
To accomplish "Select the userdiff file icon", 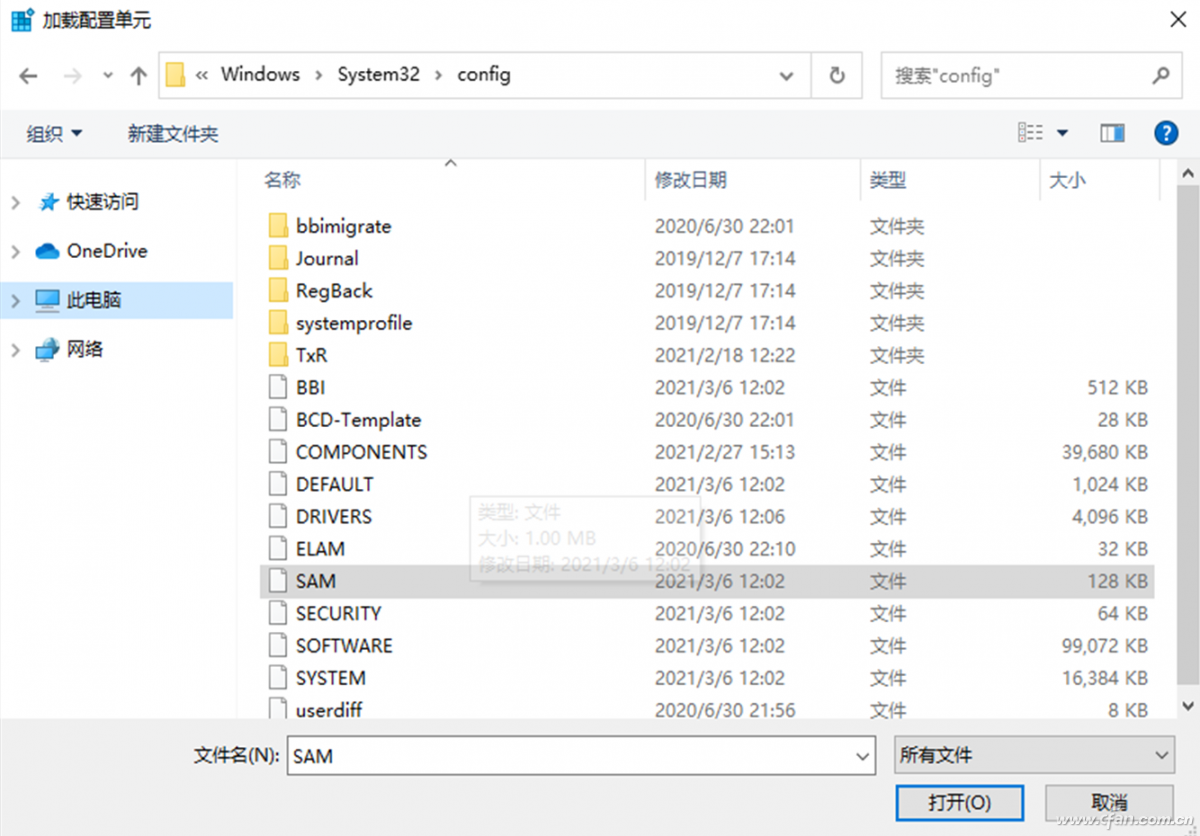I will pos(279,709).
